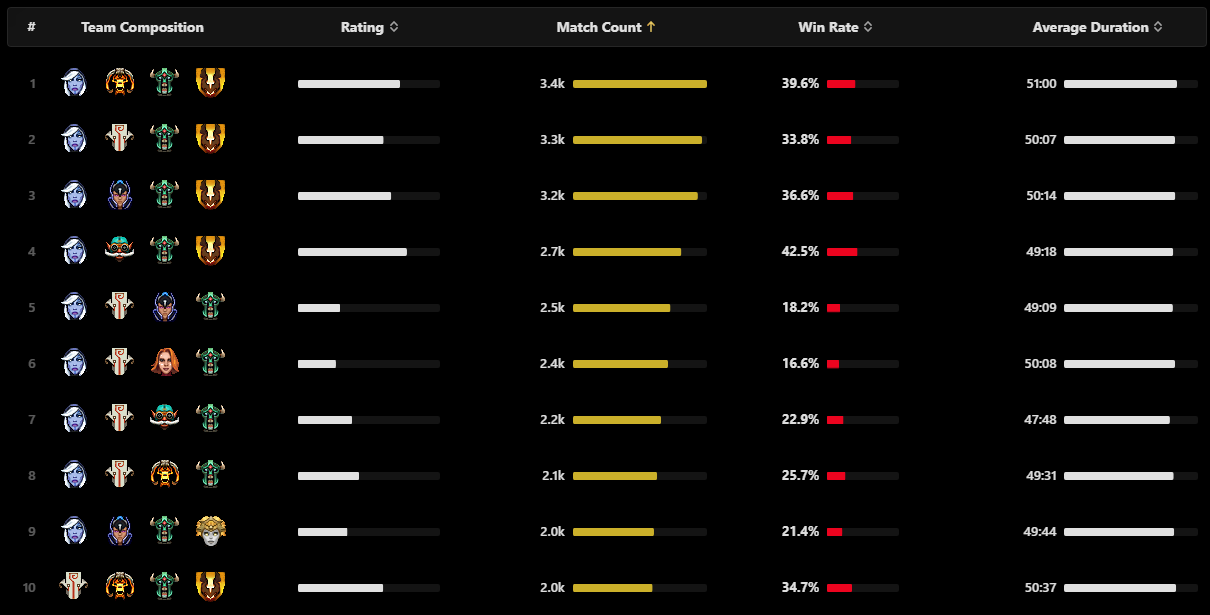The width and height of the screenshot is (1210, 615).
Task: Click the Team Composition column header
Action: [x=142, y=27]
